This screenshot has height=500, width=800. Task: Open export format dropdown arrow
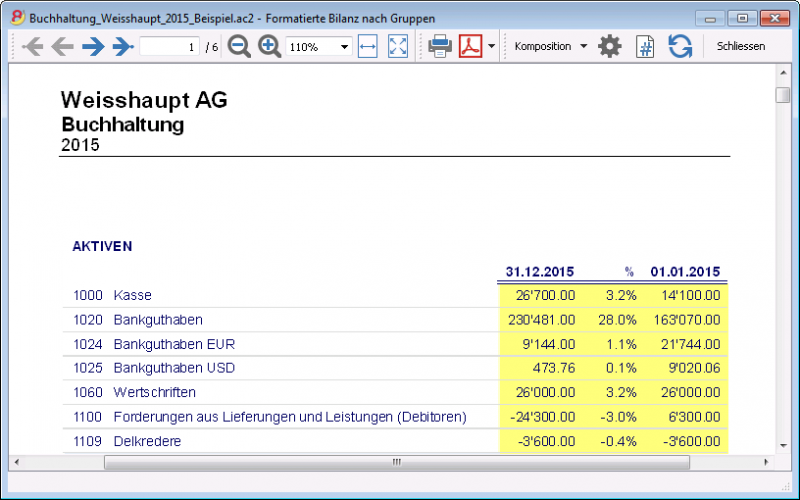[x=491, y=46]
